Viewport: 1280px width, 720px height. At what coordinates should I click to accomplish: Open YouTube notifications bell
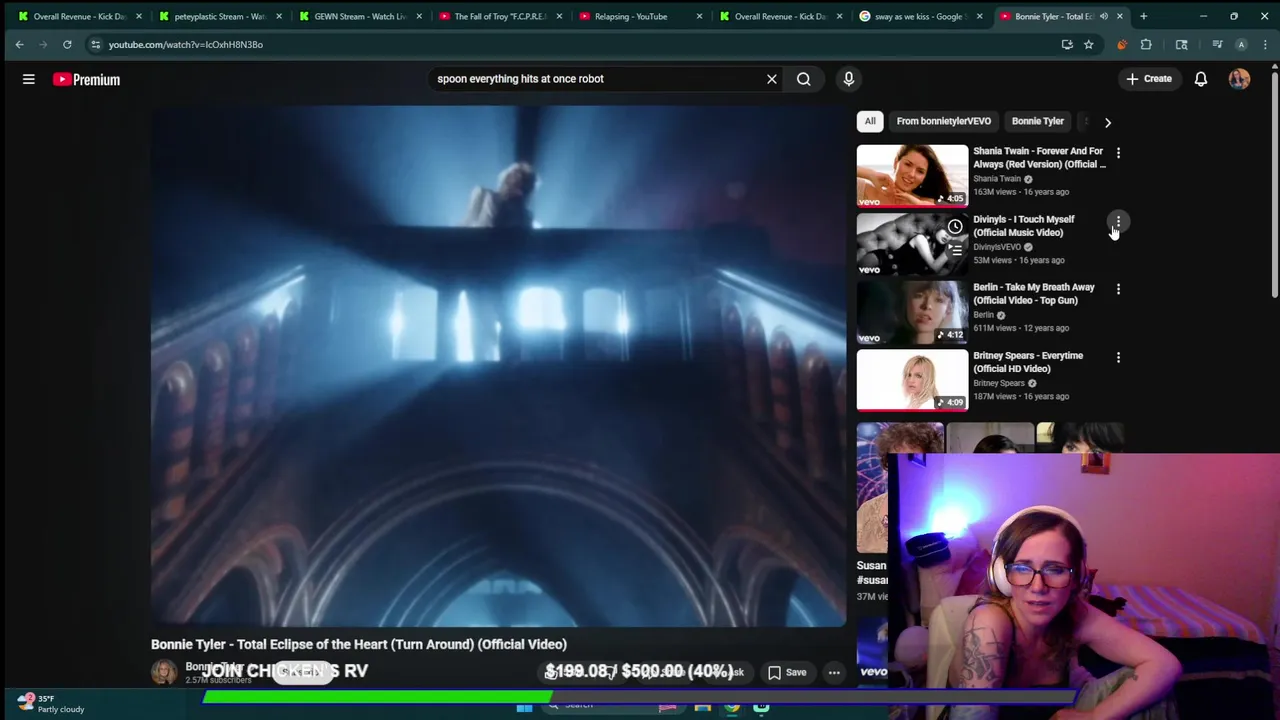[1201, 79]
